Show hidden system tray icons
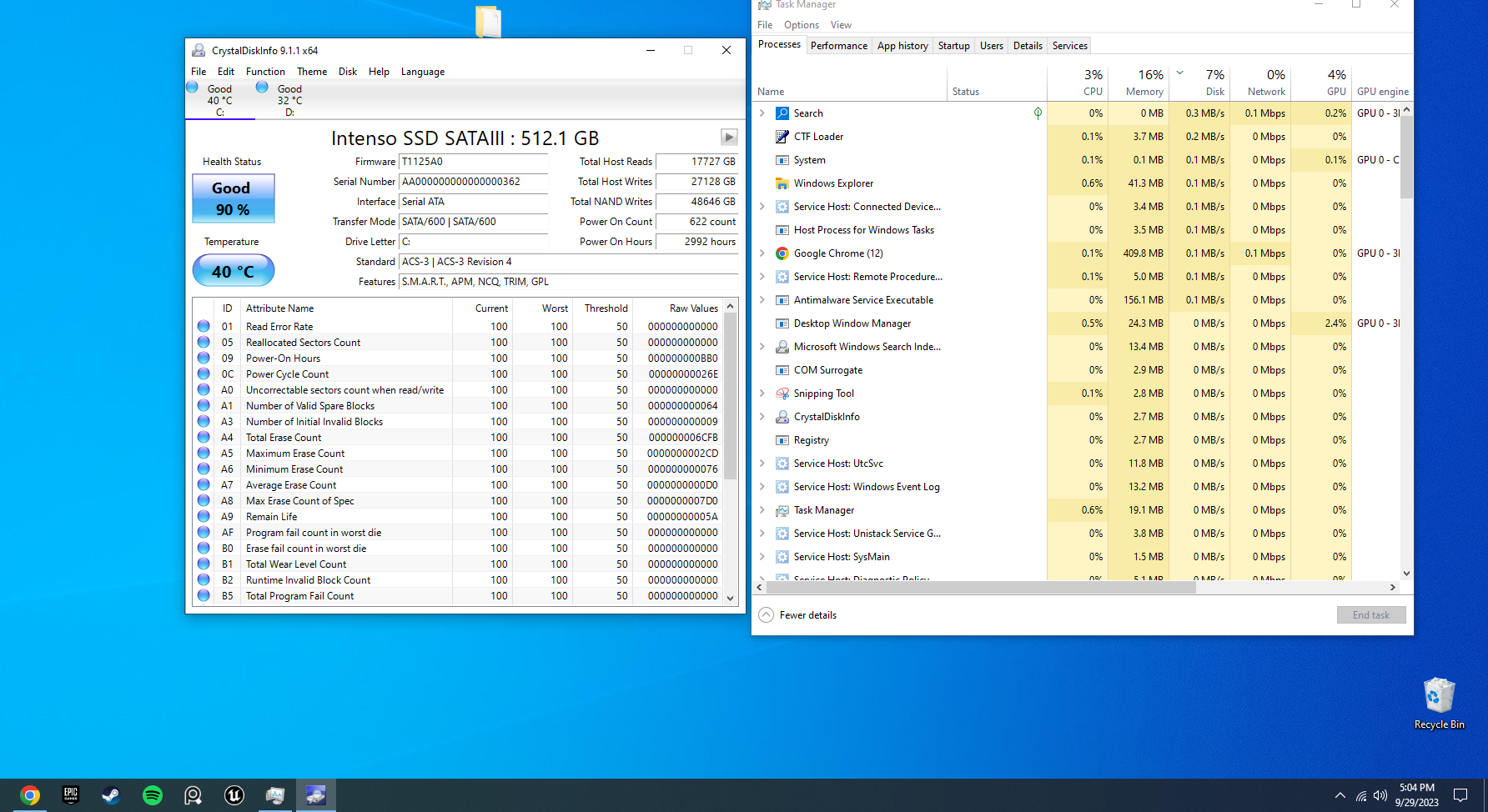1488x812 pixels. click(1340, 795)
